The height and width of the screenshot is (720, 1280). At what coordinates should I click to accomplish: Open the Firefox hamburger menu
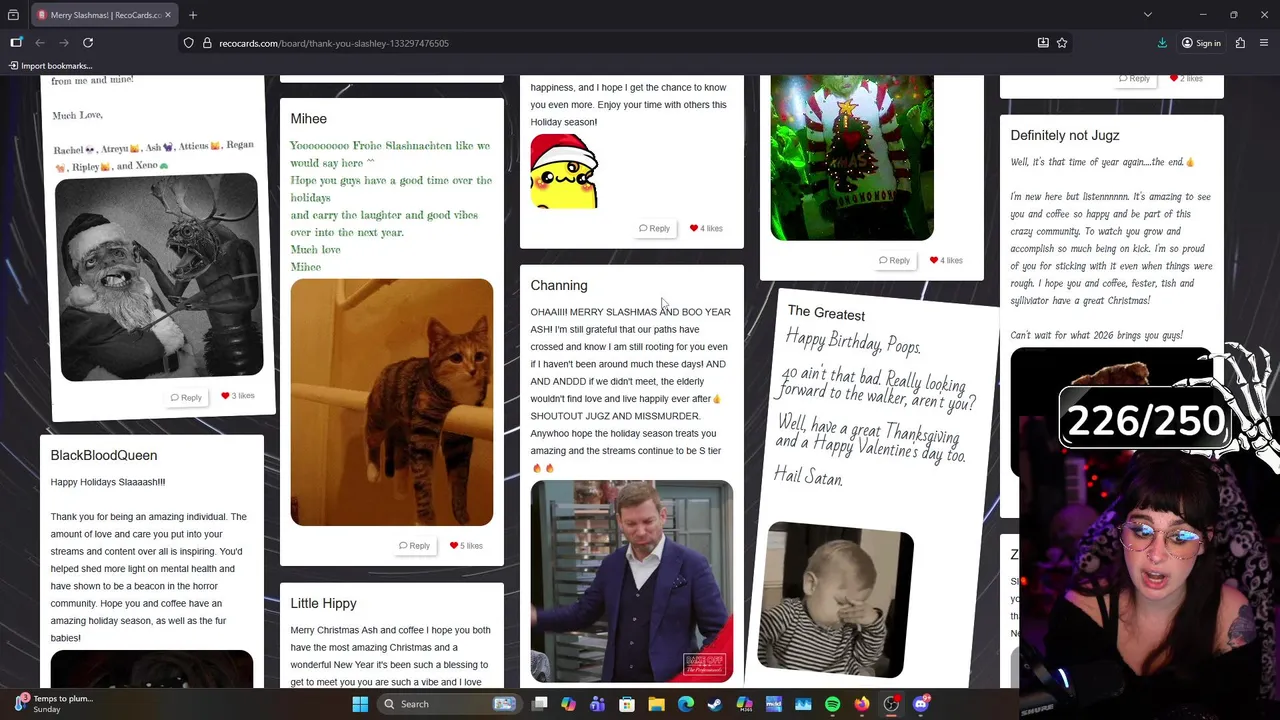click(x=1265, y=43)
